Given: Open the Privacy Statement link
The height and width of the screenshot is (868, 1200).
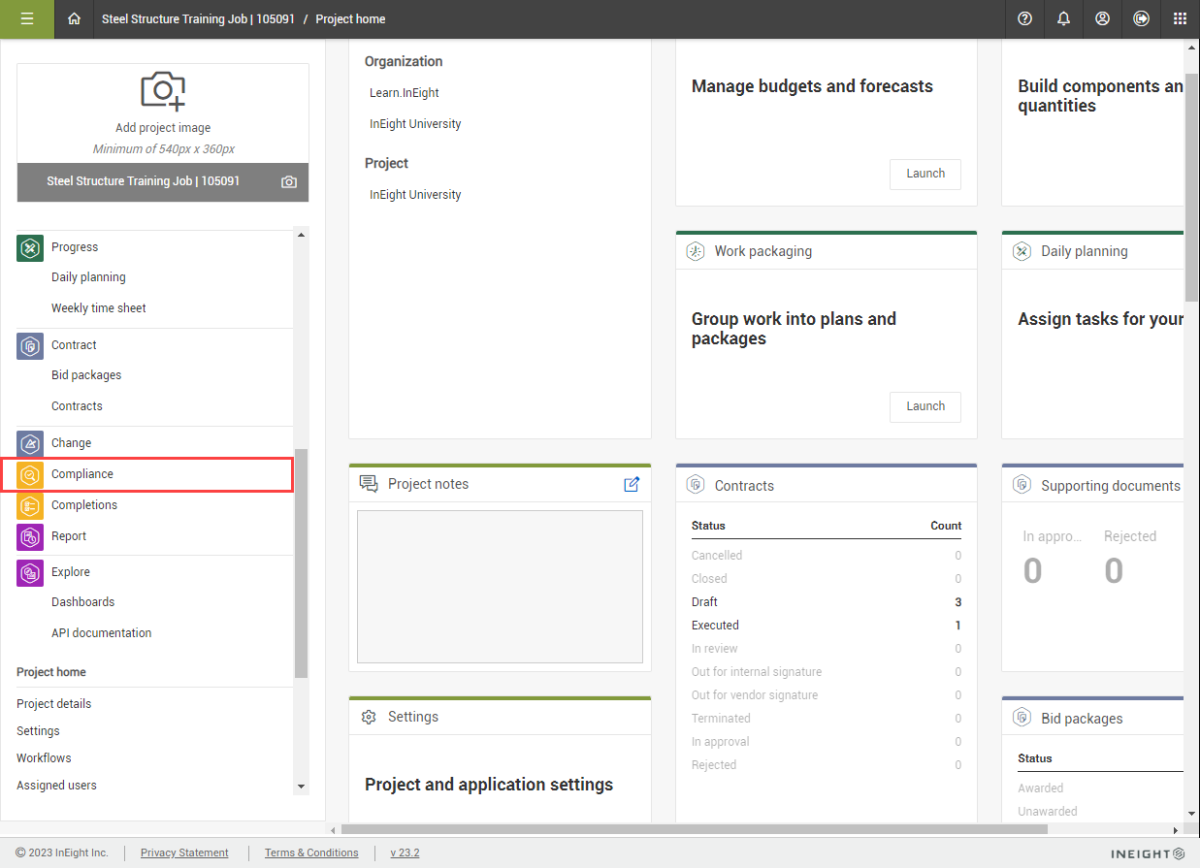Looking at the screenshot, I should (x=184, y=853).
